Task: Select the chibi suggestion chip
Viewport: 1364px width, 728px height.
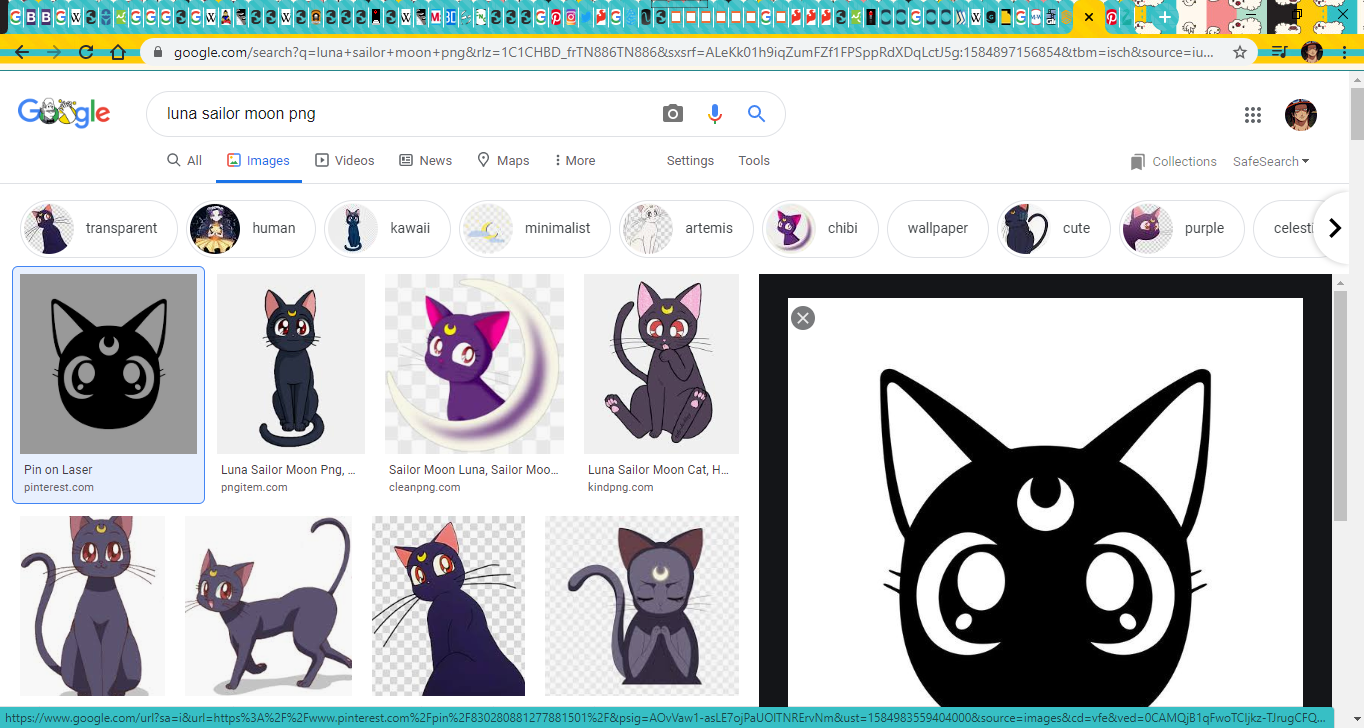Action: (820, 228)
